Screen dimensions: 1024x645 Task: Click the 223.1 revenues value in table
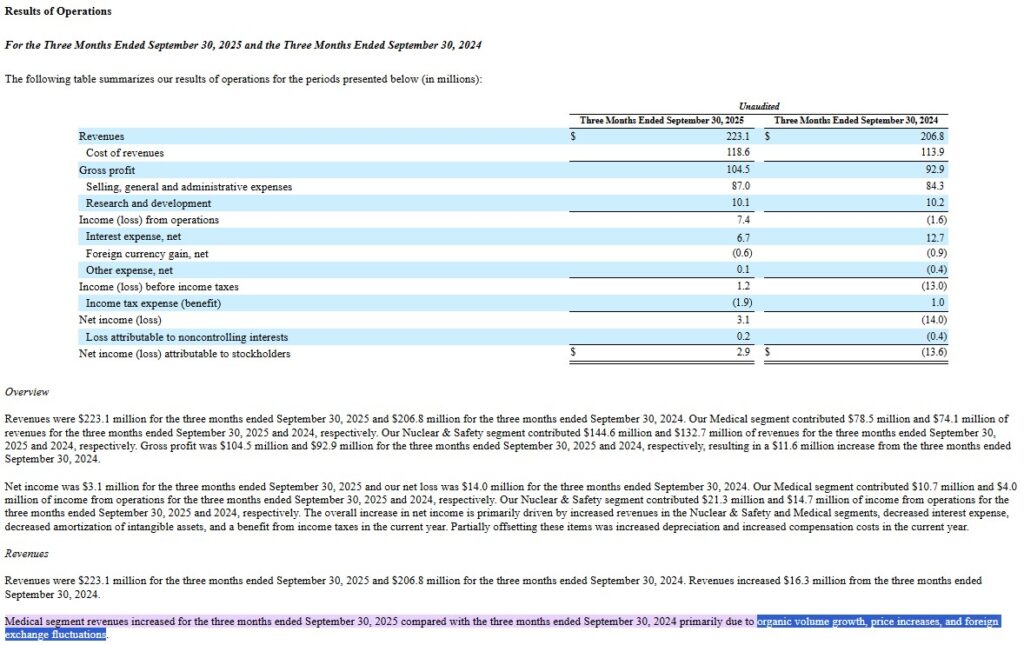(736, 136)
